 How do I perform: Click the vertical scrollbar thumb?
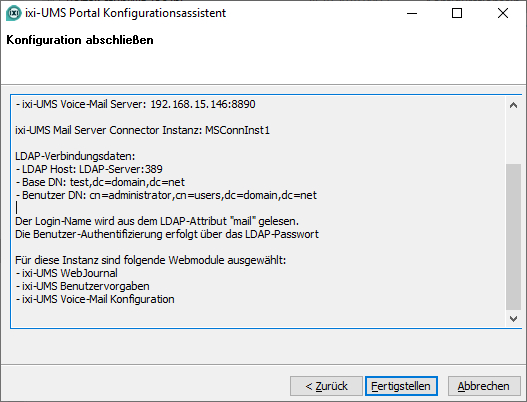click(x=513, y=237)
